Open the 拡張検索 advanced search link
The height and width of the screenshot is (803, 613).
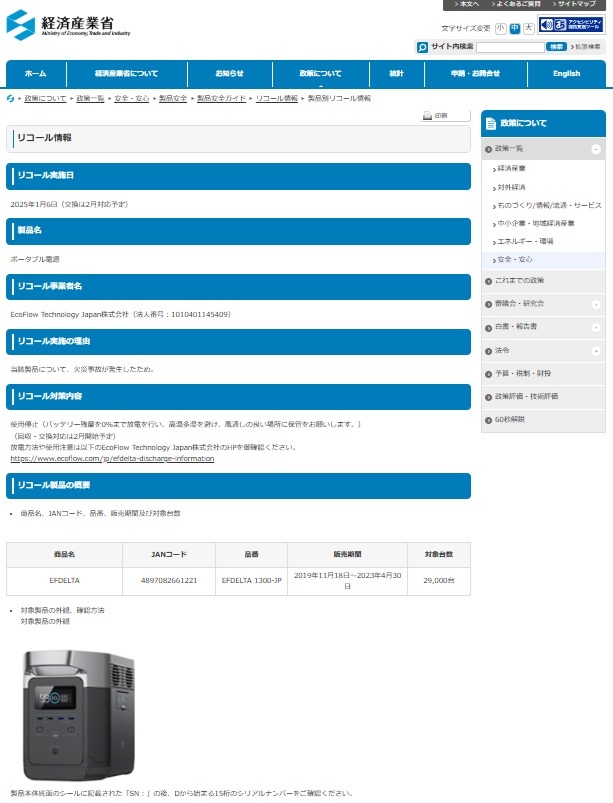click(586, 47)
